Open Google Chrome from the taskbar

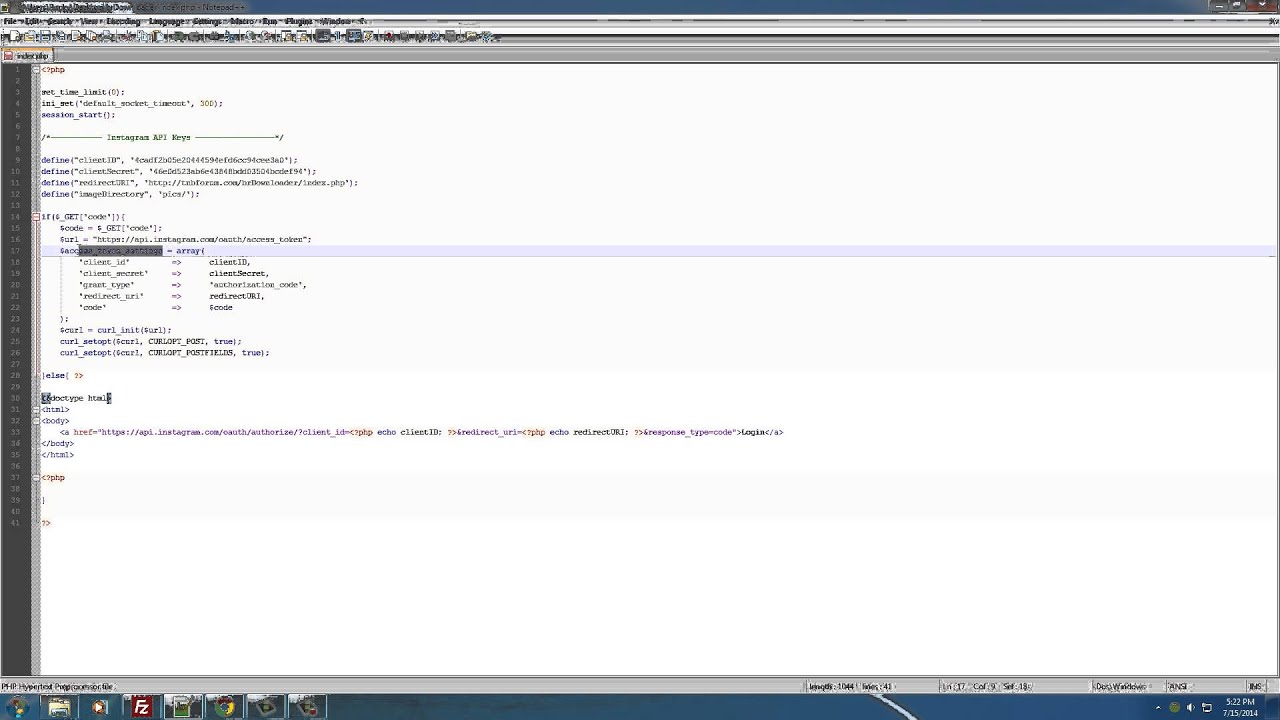coord(225,708)
